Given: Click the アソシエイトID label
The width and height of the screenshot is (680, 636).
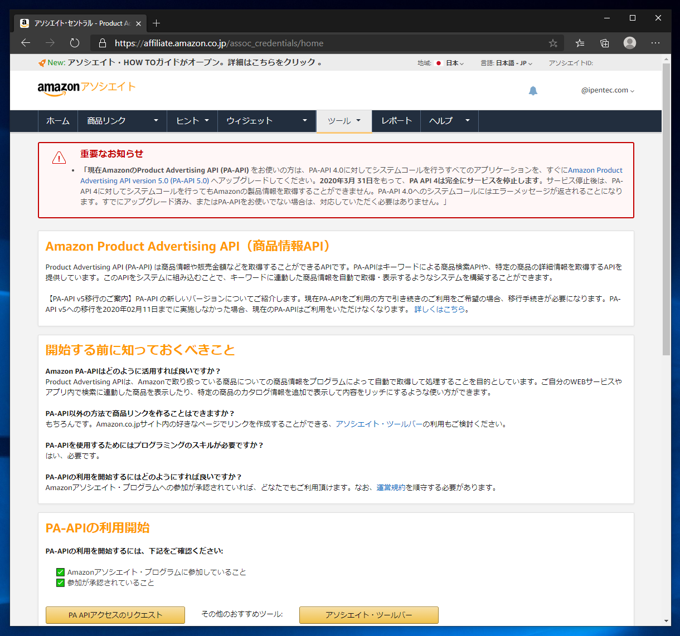Looking at the screenshot, I should tap(571, 63).
